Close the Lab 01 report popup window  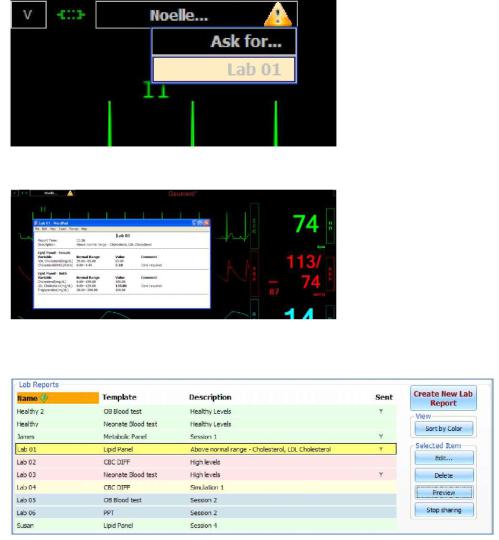[206, 223]
